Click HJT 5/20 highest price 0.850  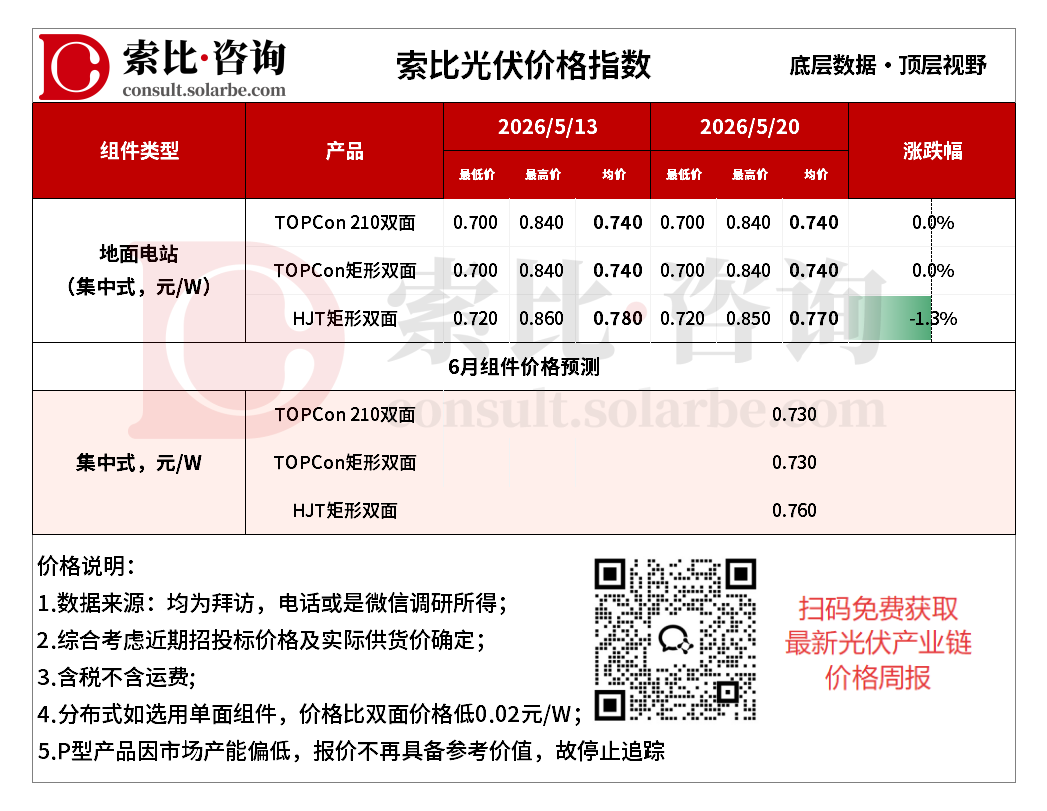(749, 319)
